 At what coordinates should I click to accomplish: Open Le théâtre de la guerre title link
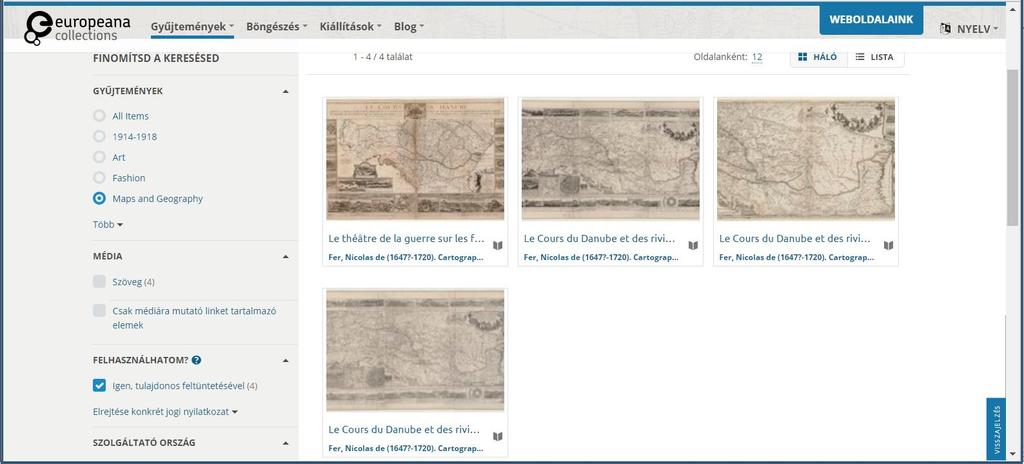pos(406,239)
